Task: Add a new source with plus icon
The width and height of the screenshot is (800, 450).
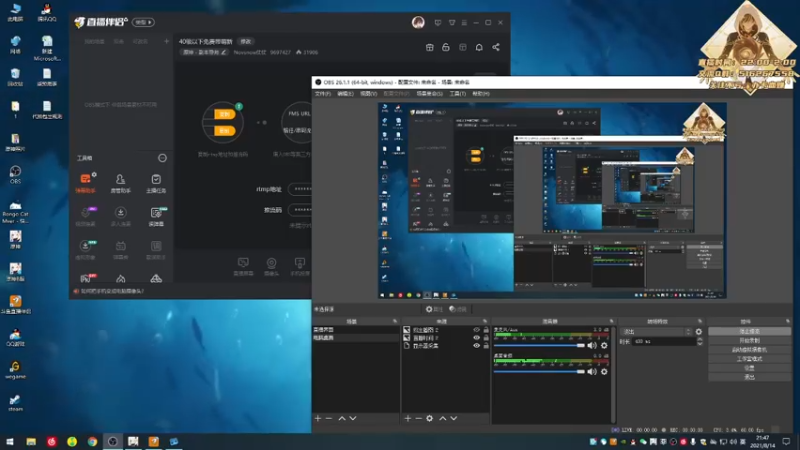Action: click(408, 418)
